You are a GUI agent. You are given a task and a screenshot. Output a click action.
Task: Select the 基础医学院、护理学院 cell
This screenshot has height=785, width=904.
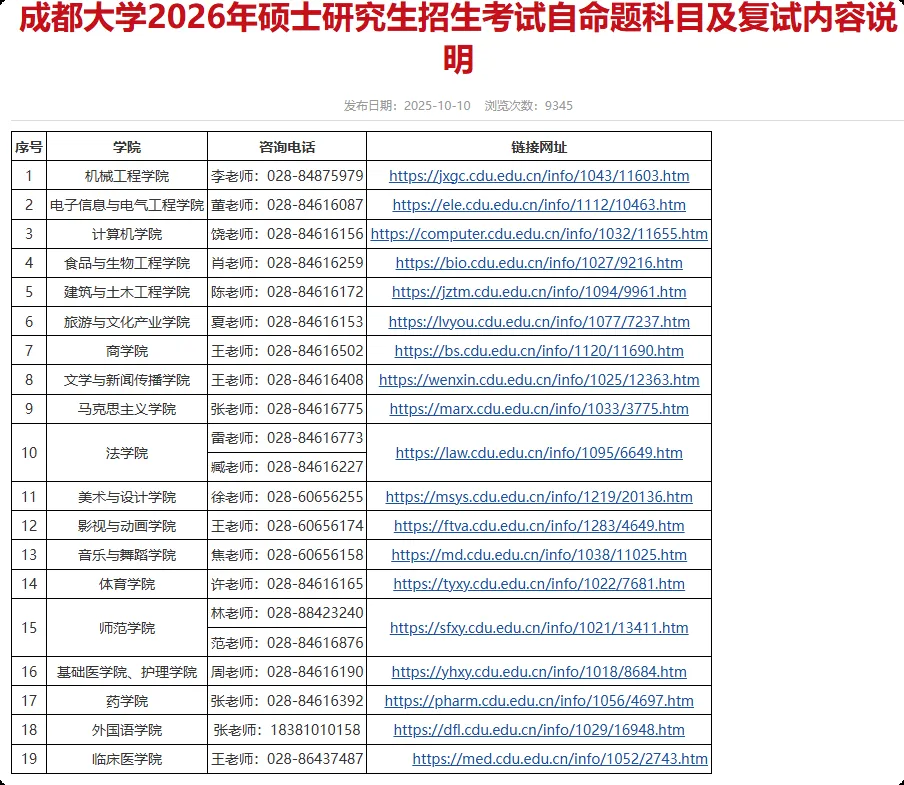[127, 672]
